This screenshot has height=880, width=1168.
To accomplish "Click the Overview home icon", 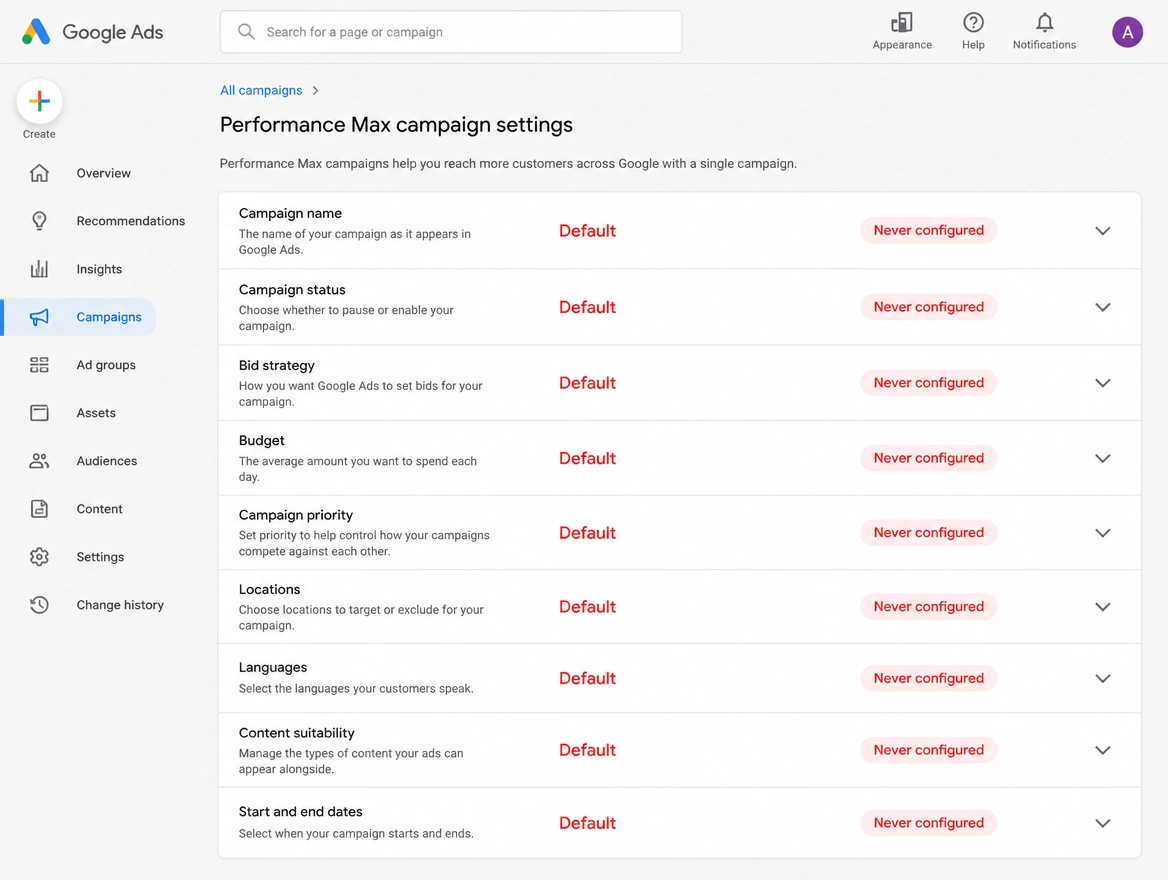I will [x=39, y=173].
